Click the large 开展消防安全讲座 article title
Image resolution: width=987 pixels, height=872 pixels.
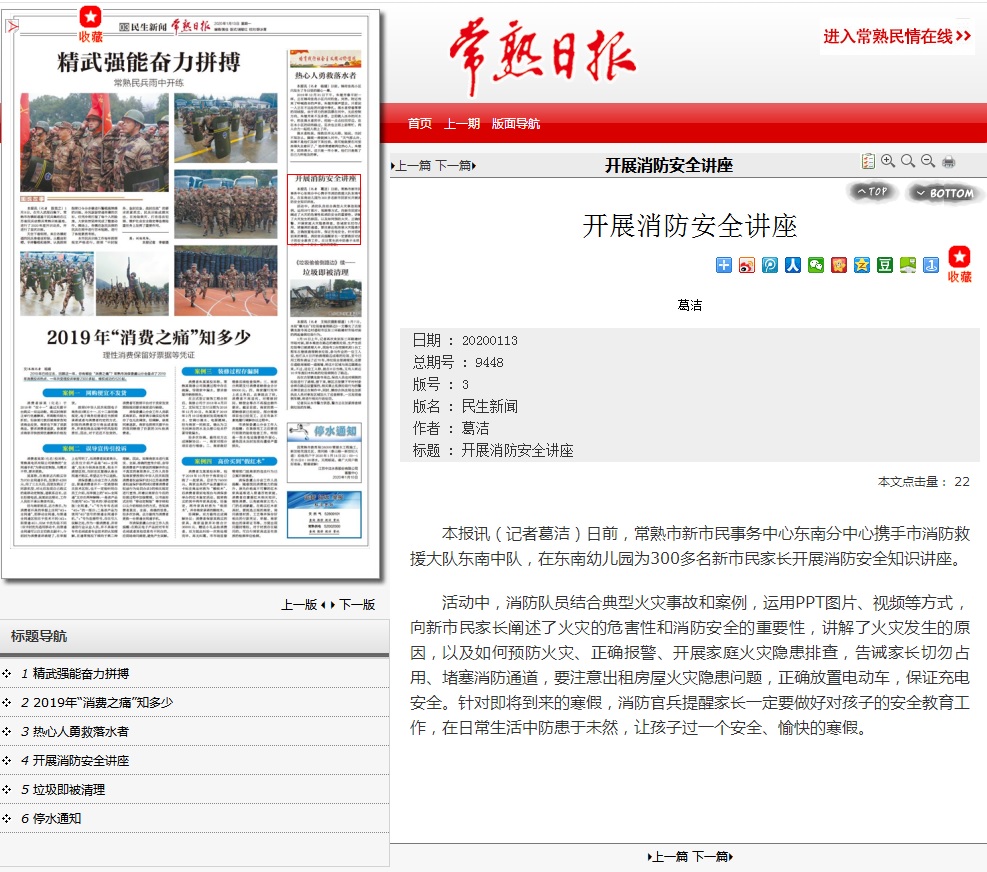[x=690, y=226]
